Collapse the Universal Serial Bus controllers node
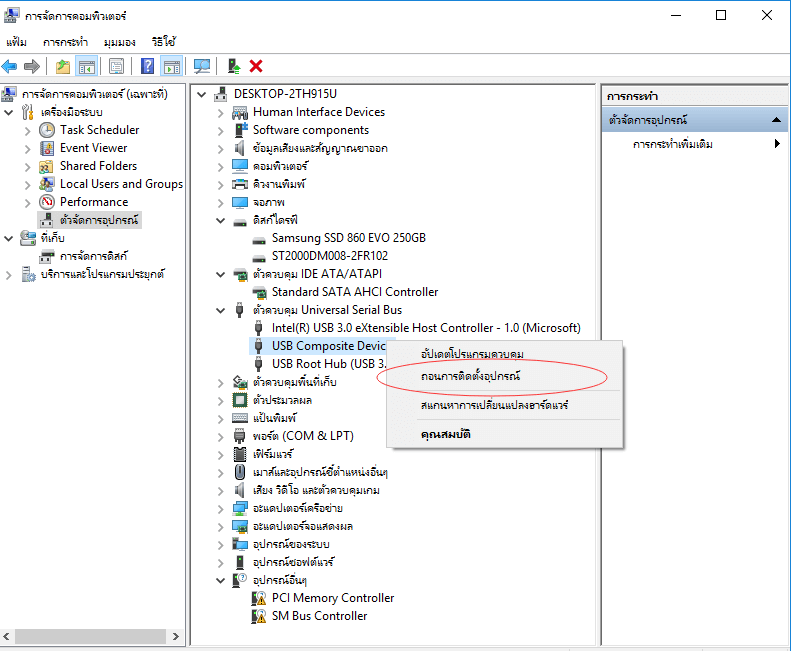This screenshot has height=651, width=791. pos(221,310)
